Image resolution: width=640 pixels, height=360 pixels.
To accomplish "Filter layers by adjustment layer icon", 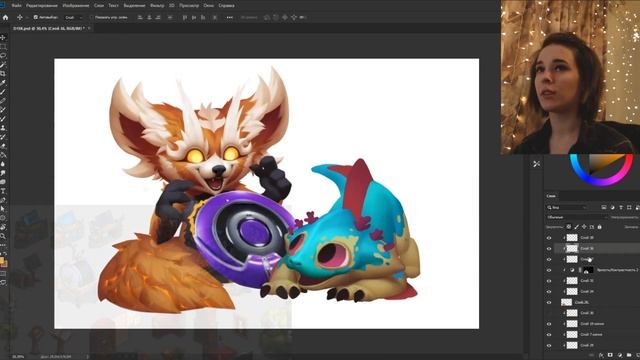I will pos(613,207).
